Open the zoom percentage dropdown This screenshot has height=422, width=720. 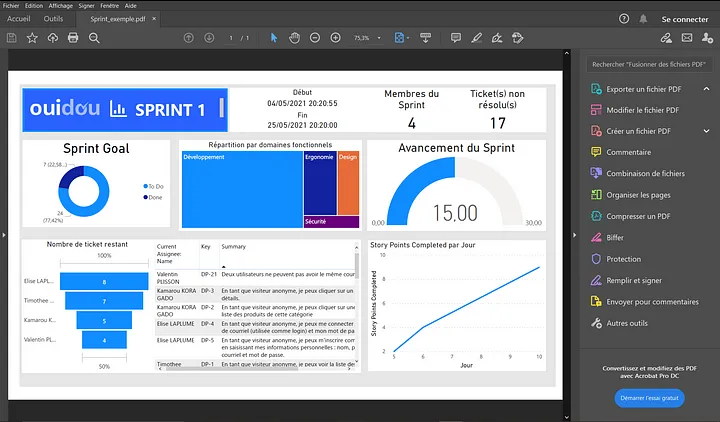click(x=379, y=38)
